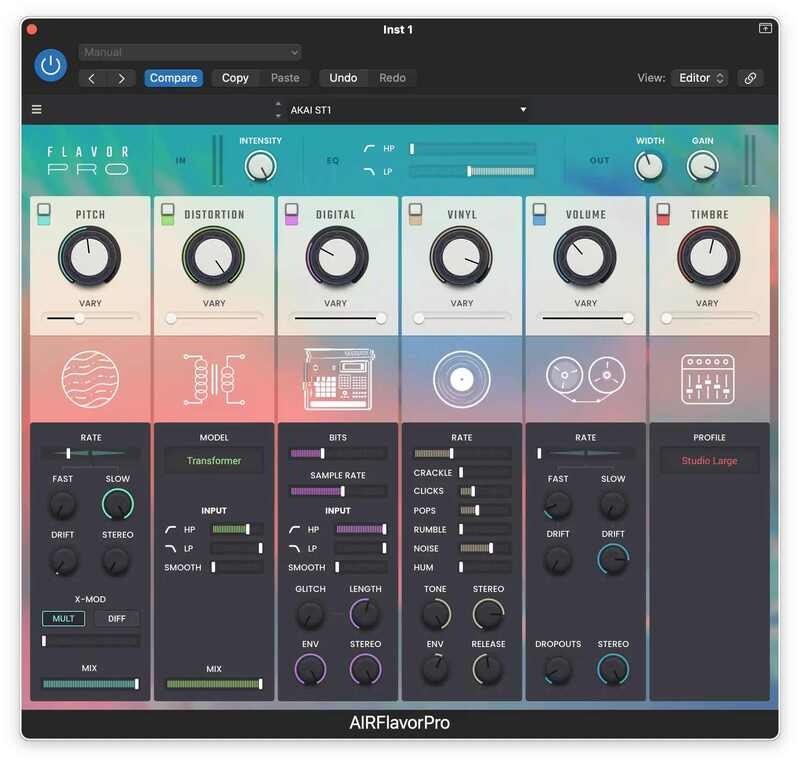Click the Undo button
Image resolution: width=800 pixels, height=764 pixels.
click(x=343, y=78)
